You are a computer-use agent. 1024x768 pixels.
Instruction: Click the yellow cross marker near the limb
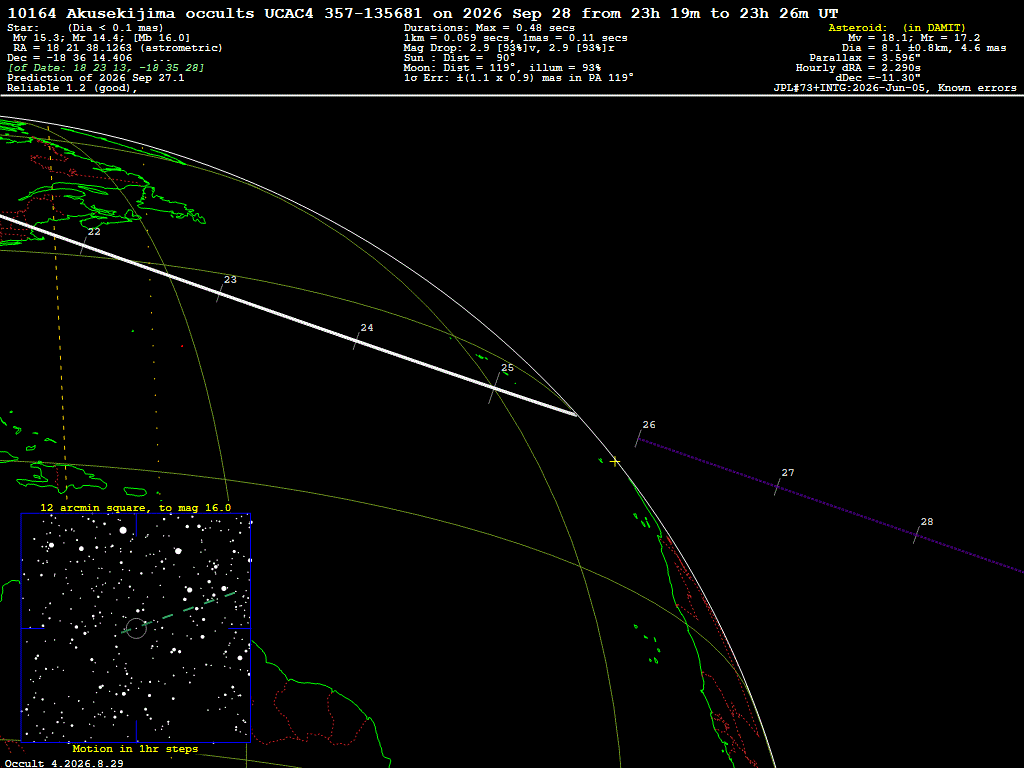pos(615,462)
